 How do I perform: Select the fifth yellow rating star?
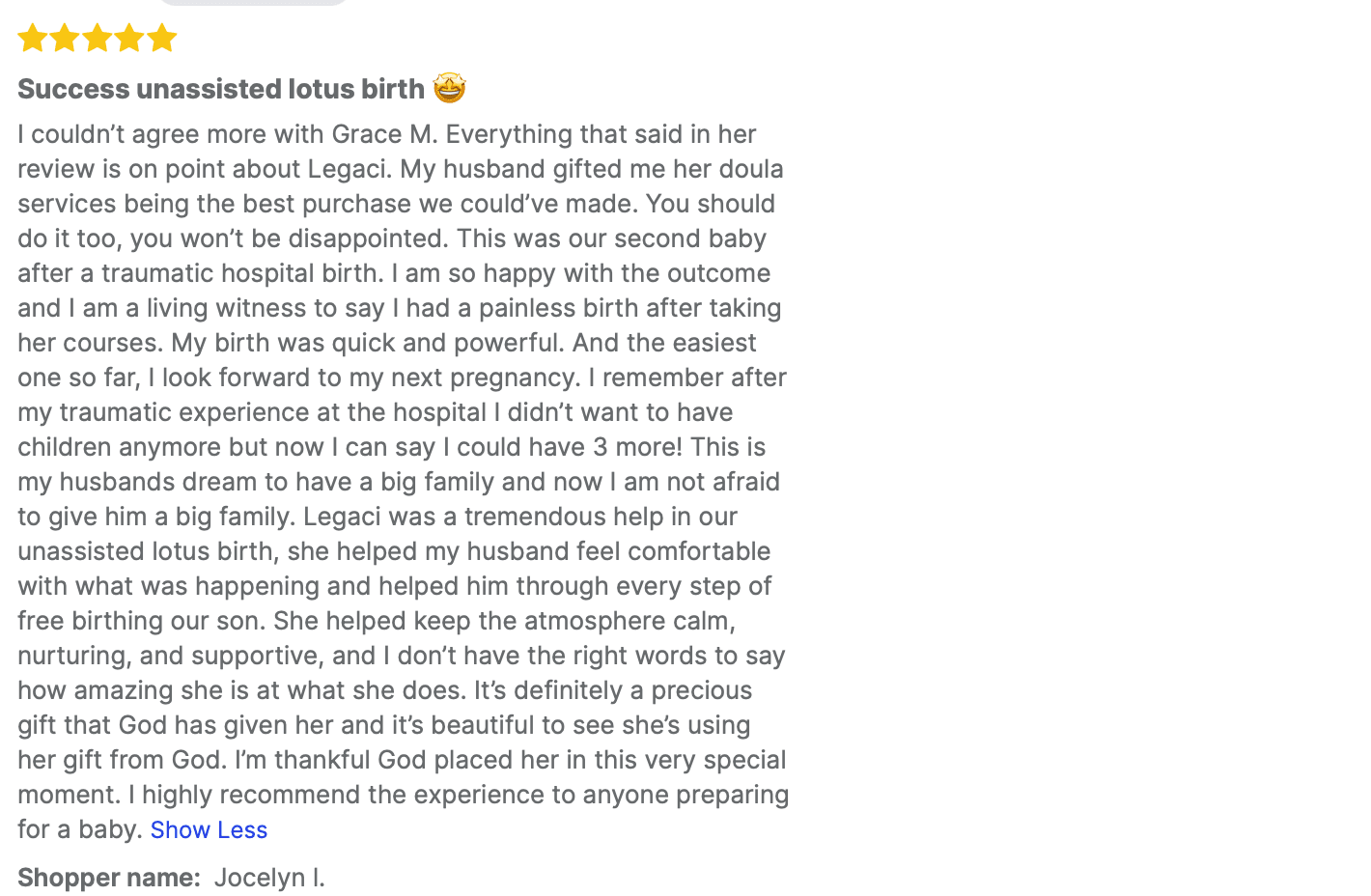click(x=161, y=39)
